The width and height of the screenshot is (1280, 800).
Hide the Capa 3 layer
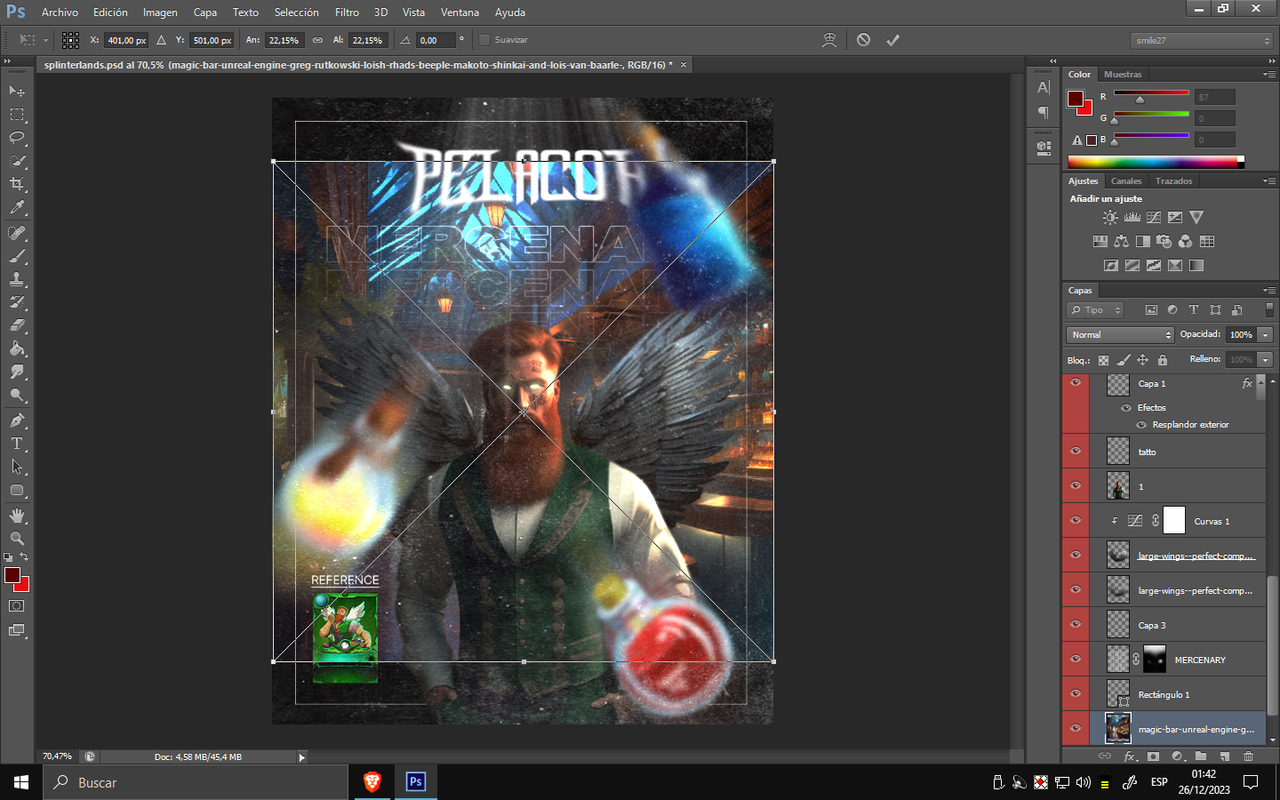[1076, 624]
